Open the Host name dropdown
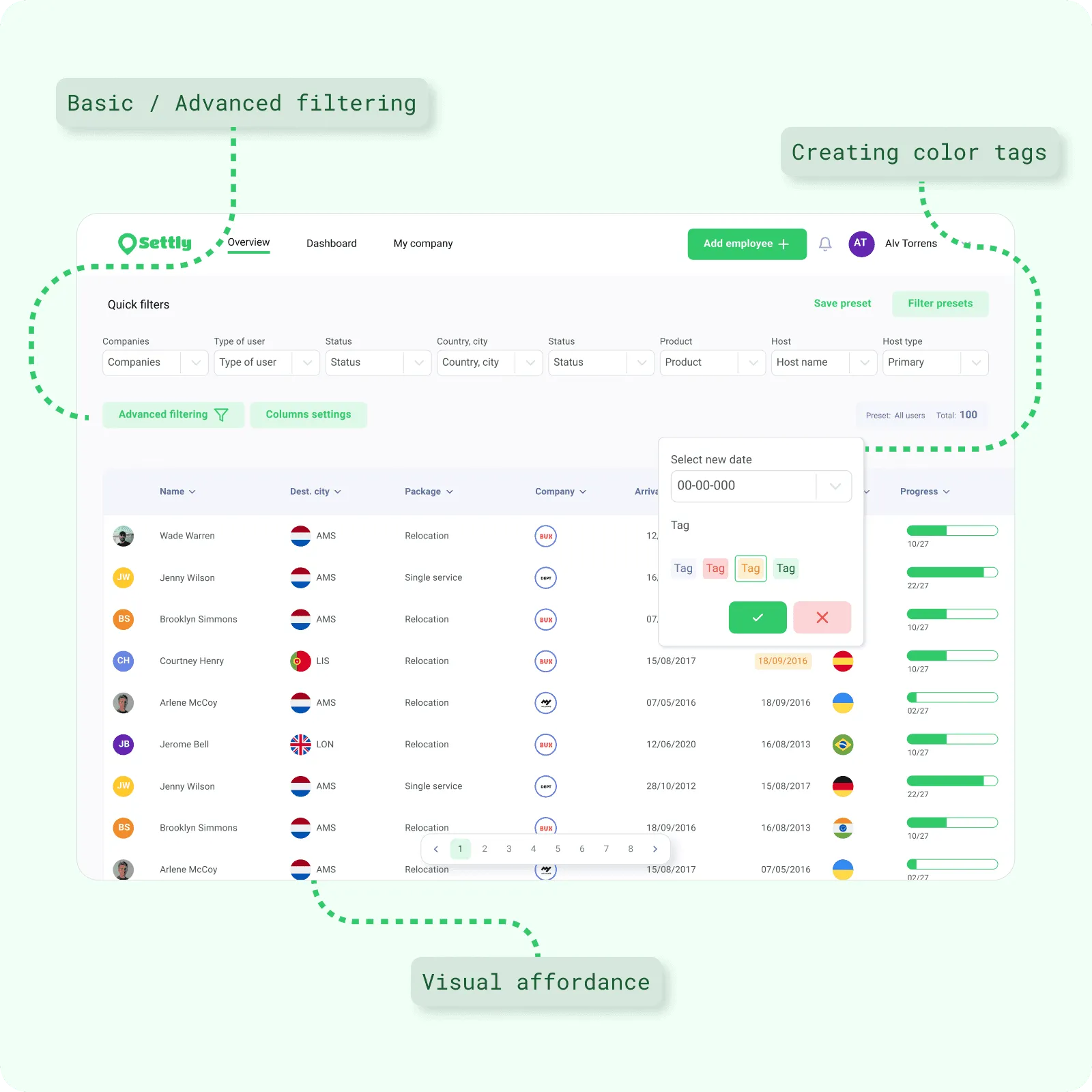This screenshot has width=1092, height=1092. tap(824, 362)
